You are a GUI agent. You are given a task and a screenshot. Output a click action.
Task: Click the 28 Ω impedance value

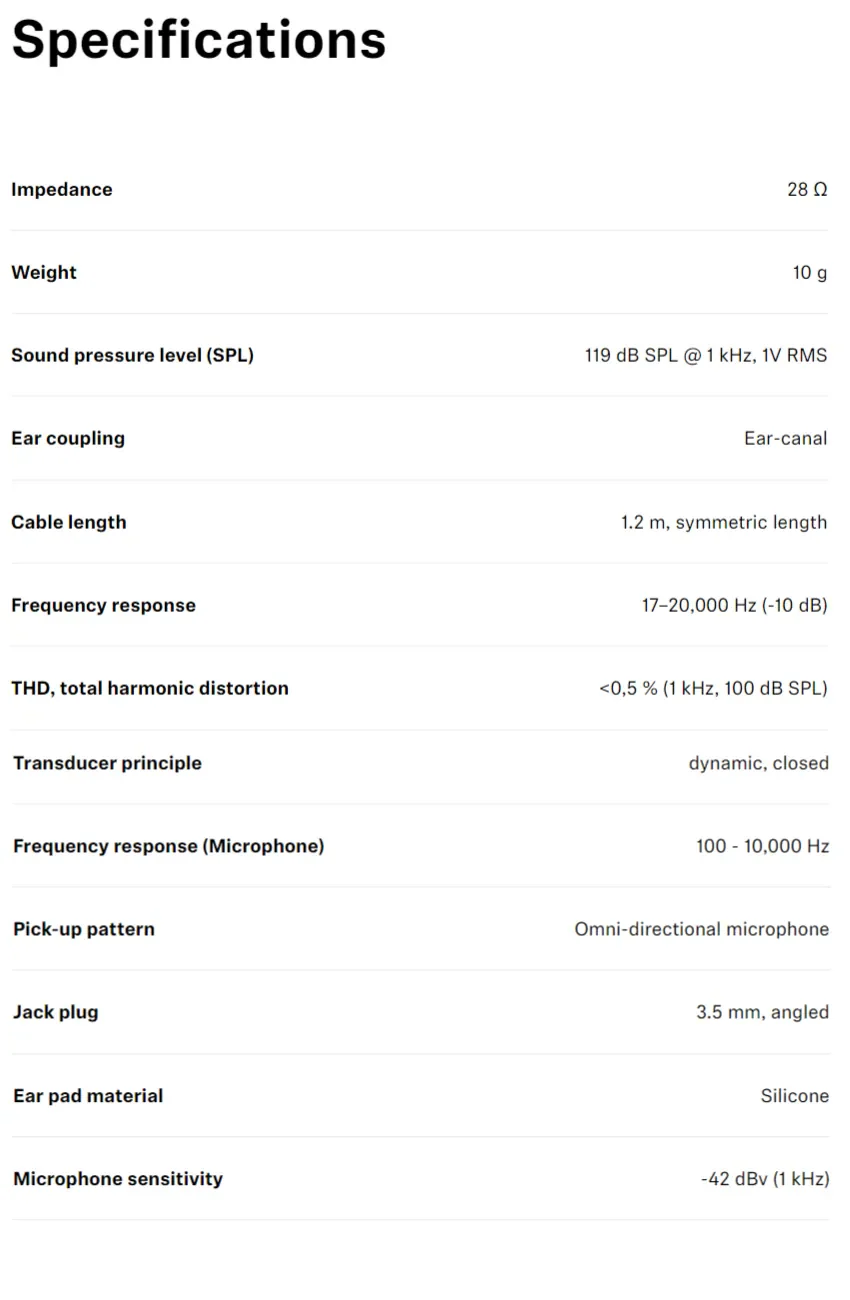[x=807, y=189]
